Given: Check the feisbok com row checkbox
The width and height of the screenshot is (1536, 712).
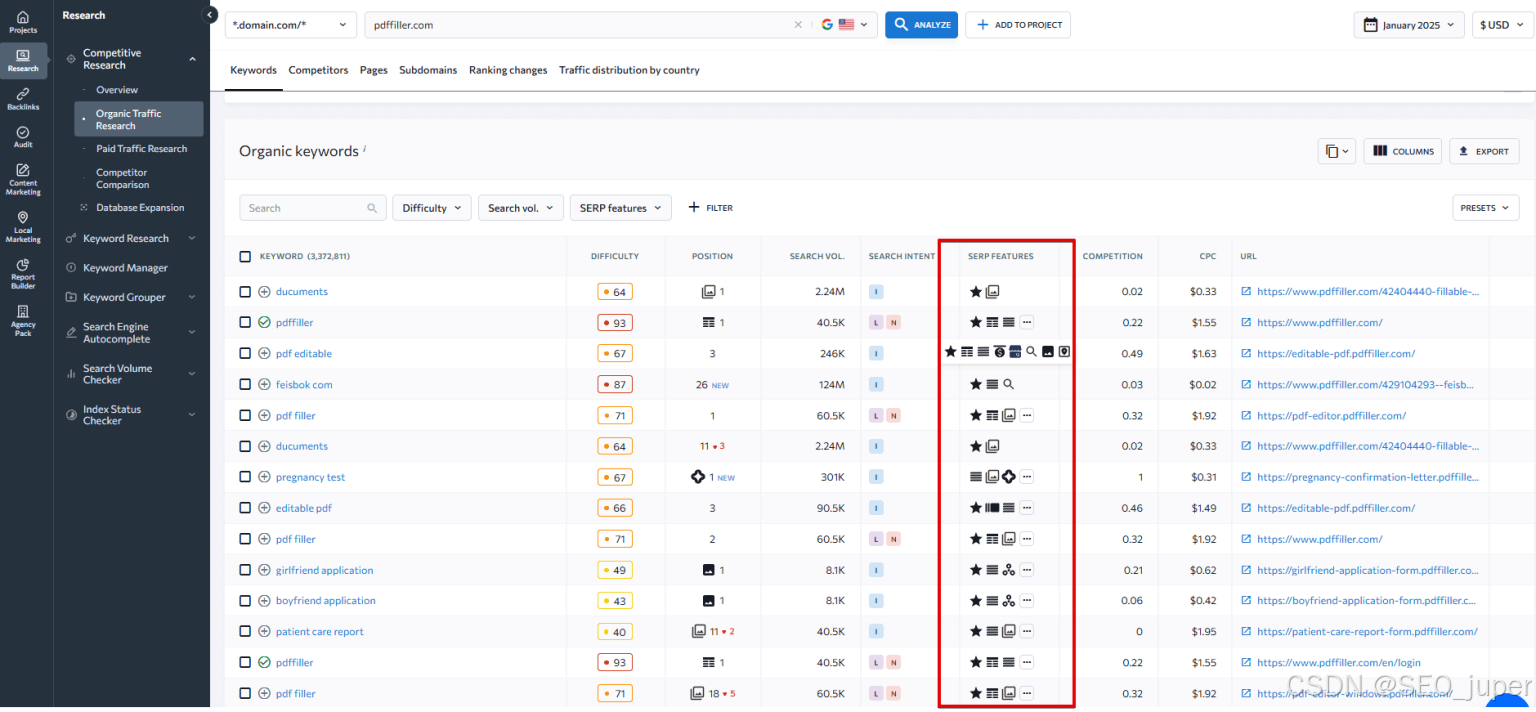Looking at the screenshot, I should point(245,384).
